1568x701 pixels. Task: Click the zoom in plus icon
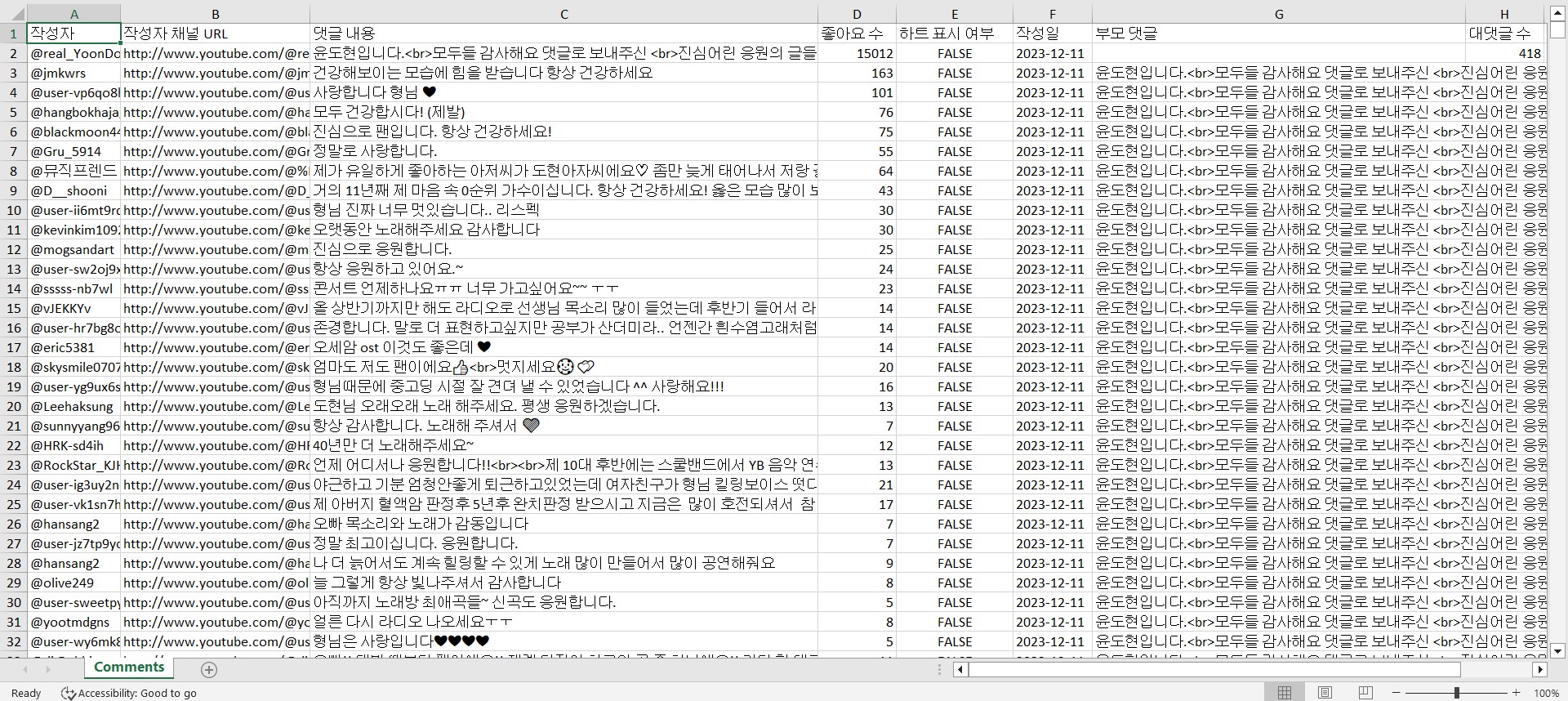point(1517,693)
